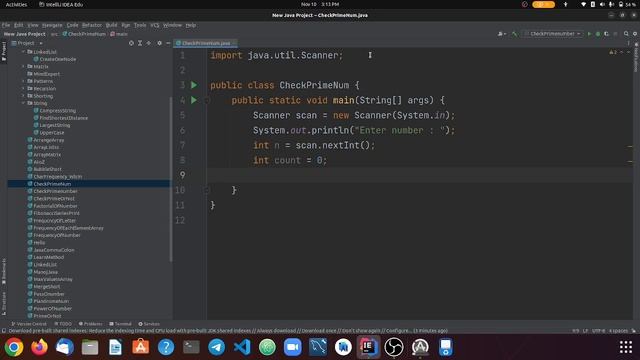Open OBS Studio from dock
The width and height of the screenshot is (640, 360).
pos(394,347)
